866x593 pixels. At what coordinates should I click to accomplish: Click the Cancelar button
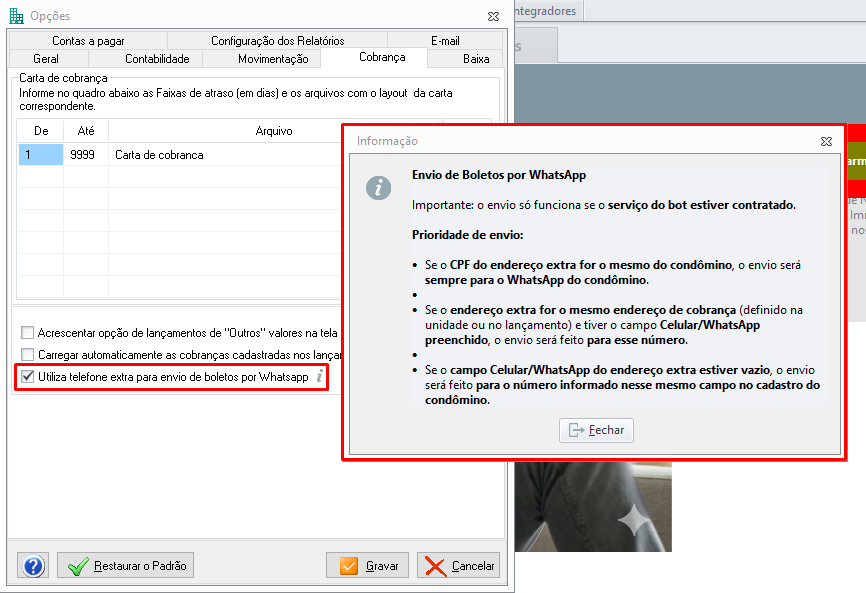coord(458,565)
